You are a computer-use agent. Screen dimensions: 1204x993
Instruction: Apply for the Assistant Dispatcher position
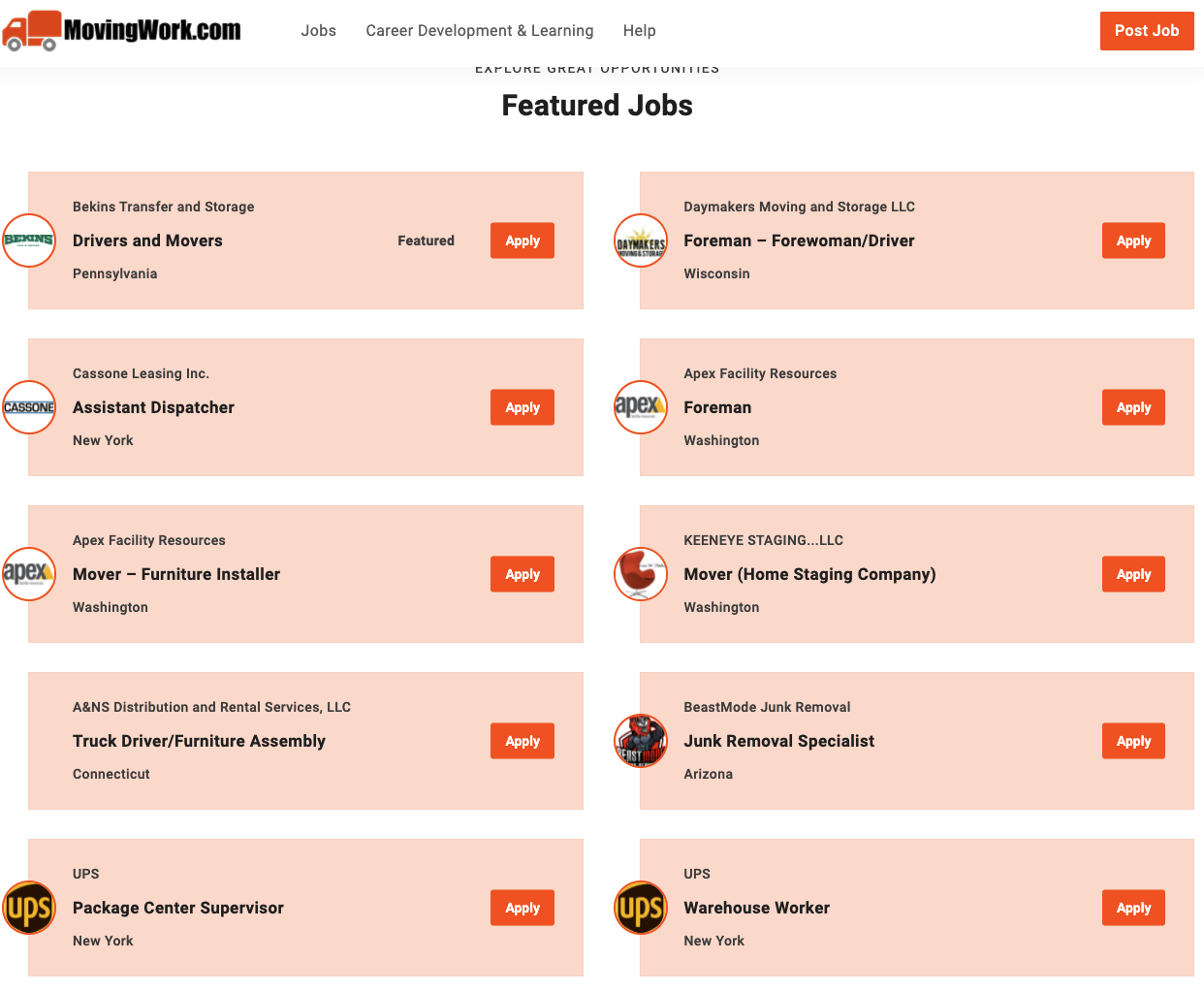(x=522, y=407)
